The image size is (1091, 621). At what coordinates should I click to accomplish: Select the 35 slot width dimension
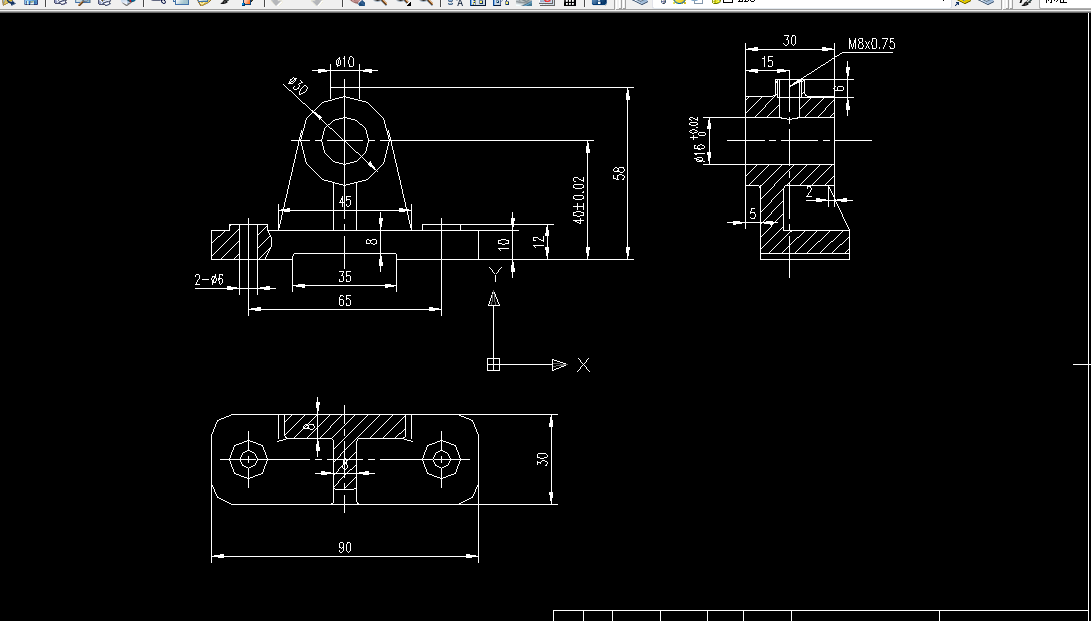345,277
